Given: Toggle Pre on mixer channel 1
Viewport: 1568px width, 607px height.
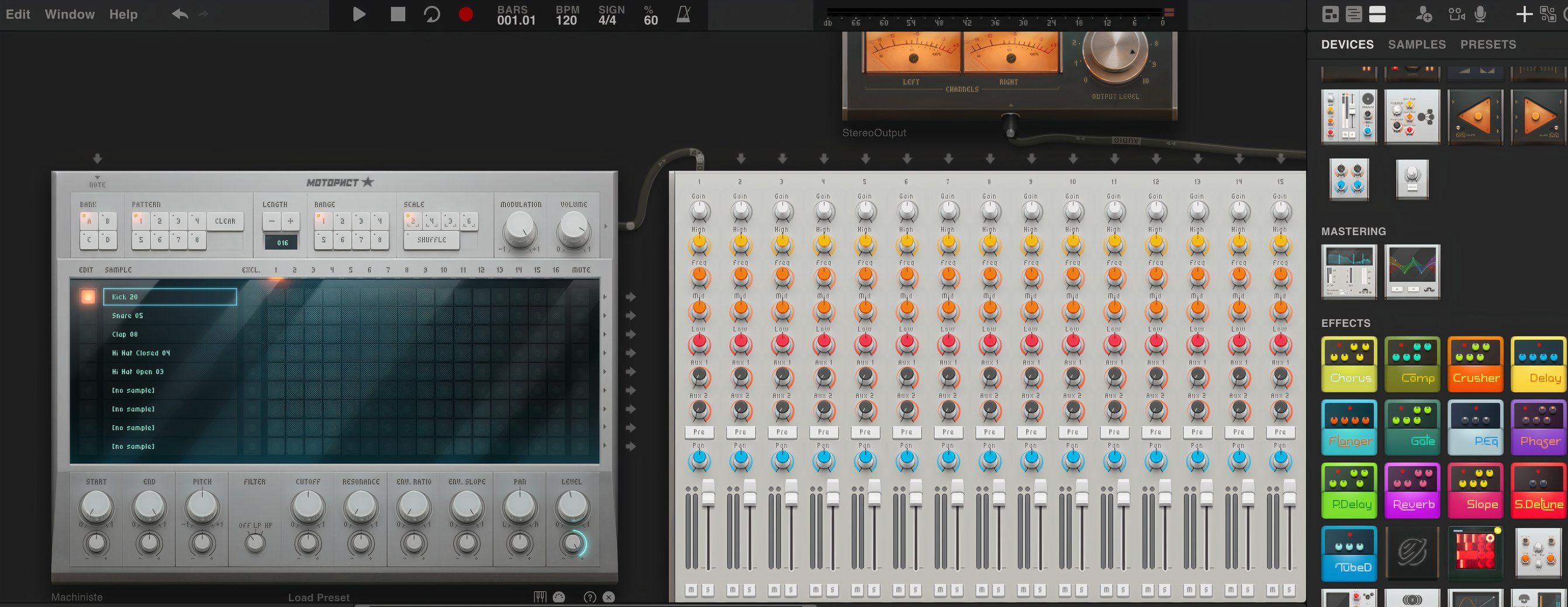Looking at the screenshot, I should 699,432.
